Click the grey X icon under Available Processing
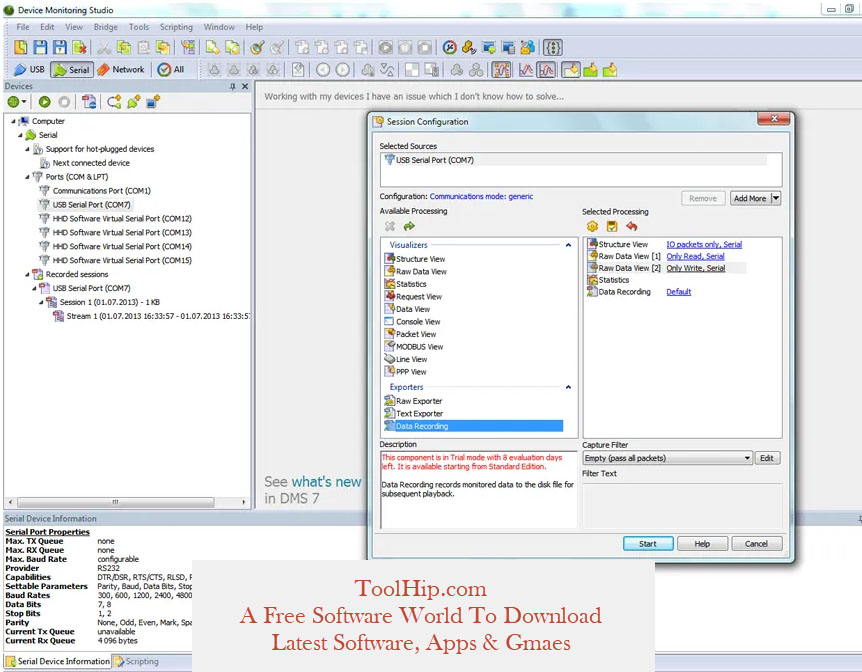Screen dimensions: 862x672 coord(390,226)
